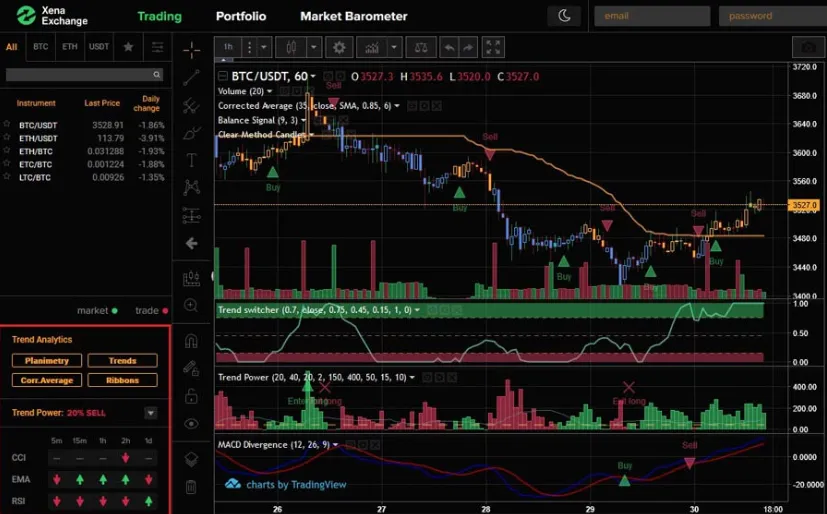Open the candle chart style dropdown arrow
The width and height of the screenshot is (827, 514).
coord(314,47)
